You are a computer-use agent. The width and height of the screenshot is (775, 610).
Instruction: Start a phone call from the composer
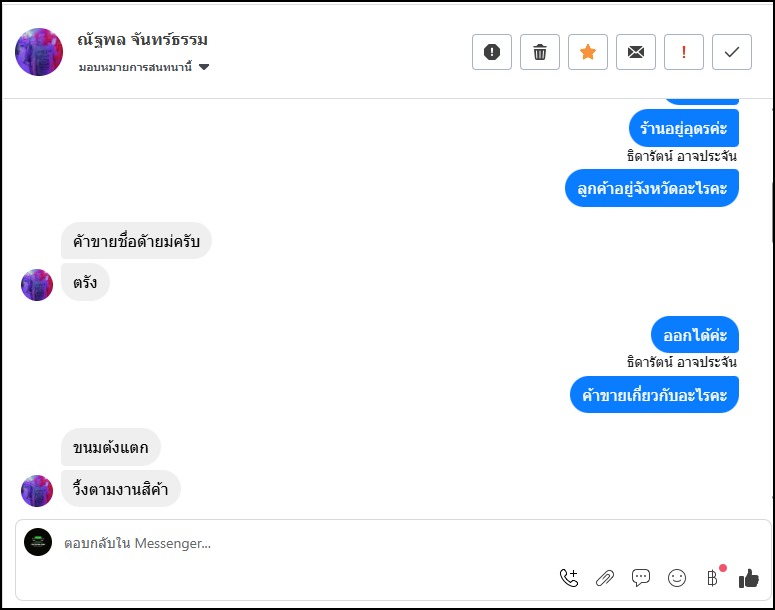[x=569, y=577]
